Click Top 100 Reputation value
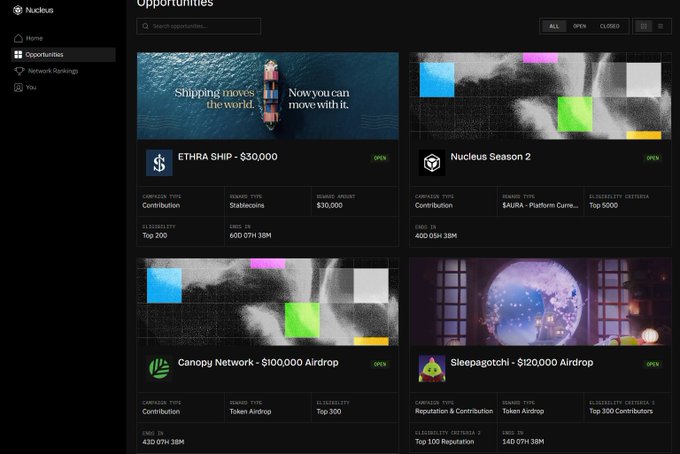This screenshot has height=454, width=680. [445, 441]
